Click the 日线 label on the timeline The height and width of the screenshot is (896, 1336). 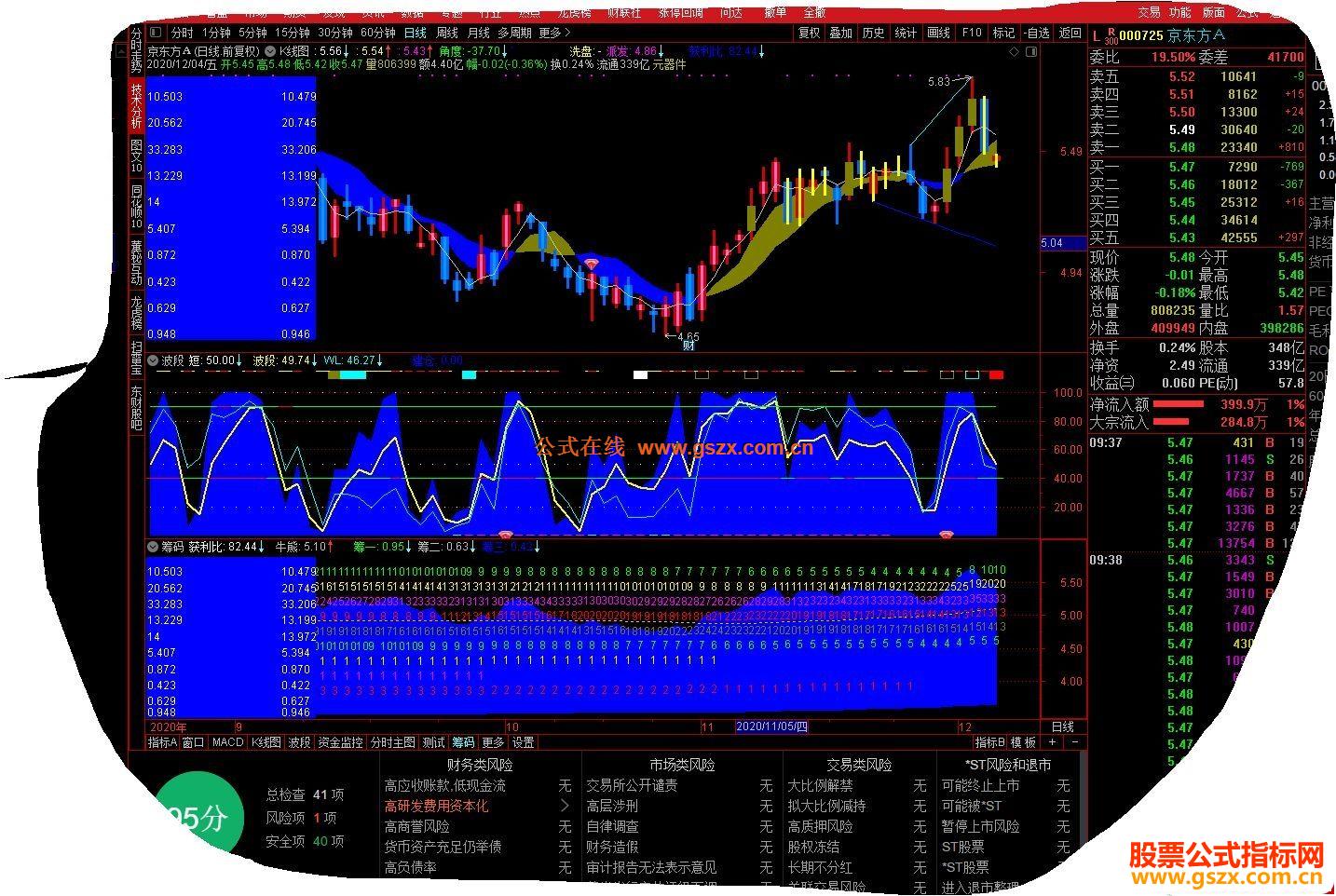pos(1062,726)
